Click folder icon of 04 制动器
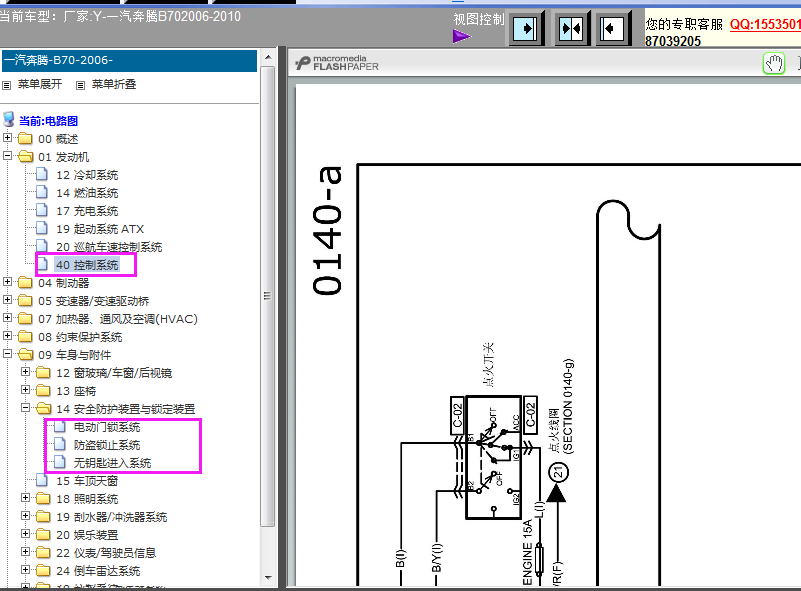The height and width of the screenshot is (591, 801). [x=26, y=282]
